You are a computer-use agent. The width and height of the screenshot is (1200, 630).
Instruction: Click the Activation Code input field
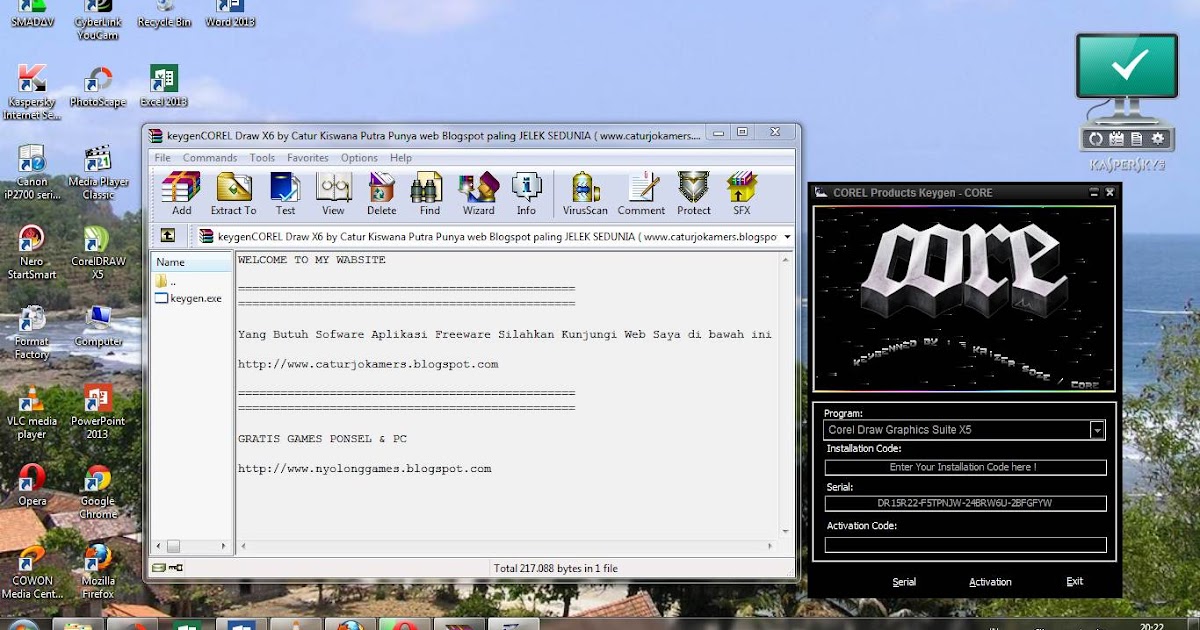(x=965, y=545)
